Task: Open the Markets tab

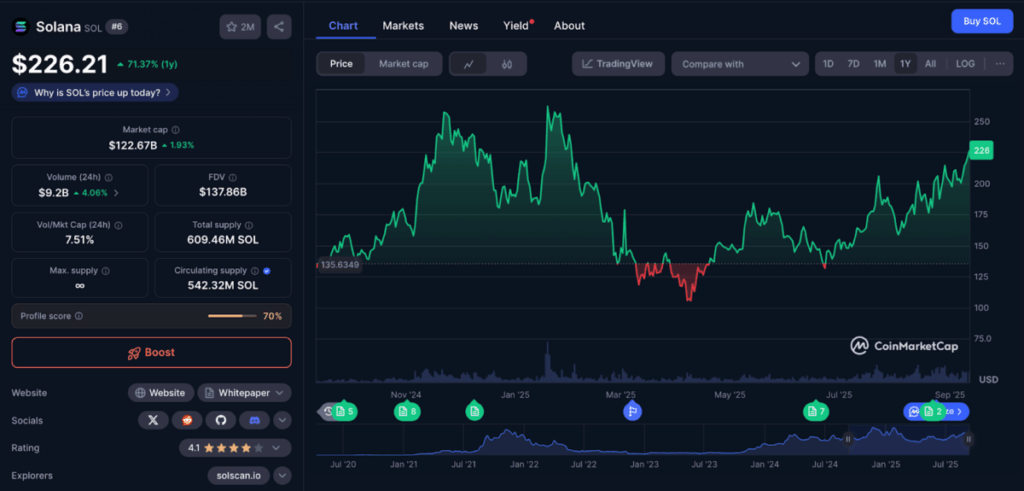Action: [x=403, y=25]
